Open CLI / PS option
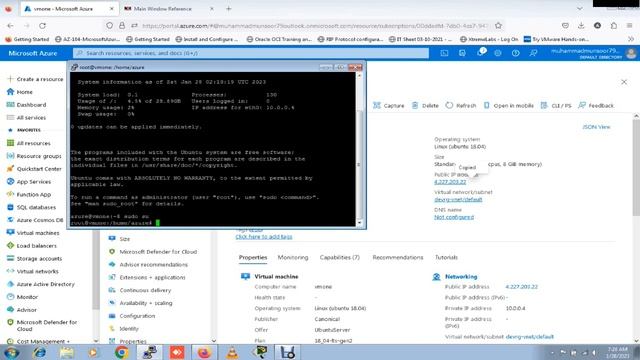The height and width of the screenshot is (360, 640). [556, 105]
